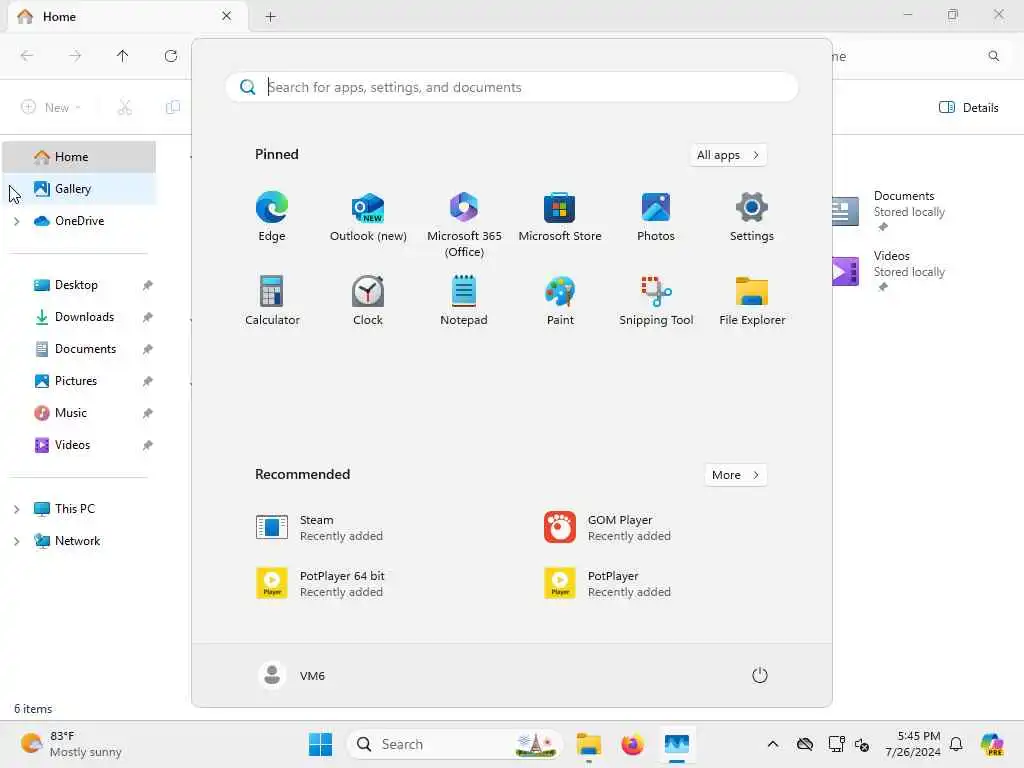Open recommended GOM Player item

(x=607, y=528)
